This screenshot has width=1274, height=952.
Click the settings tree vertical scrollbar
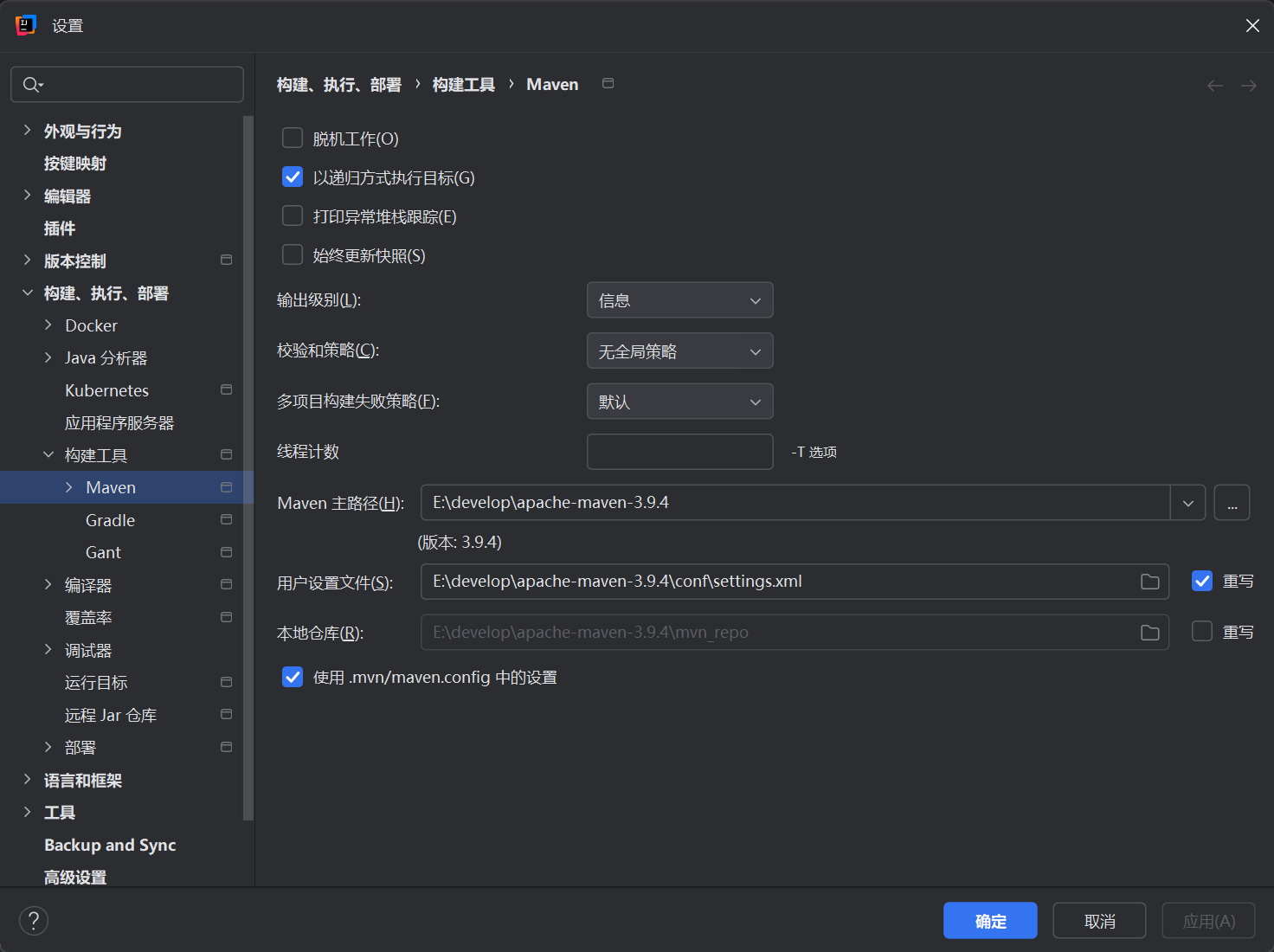click(248, 467)
